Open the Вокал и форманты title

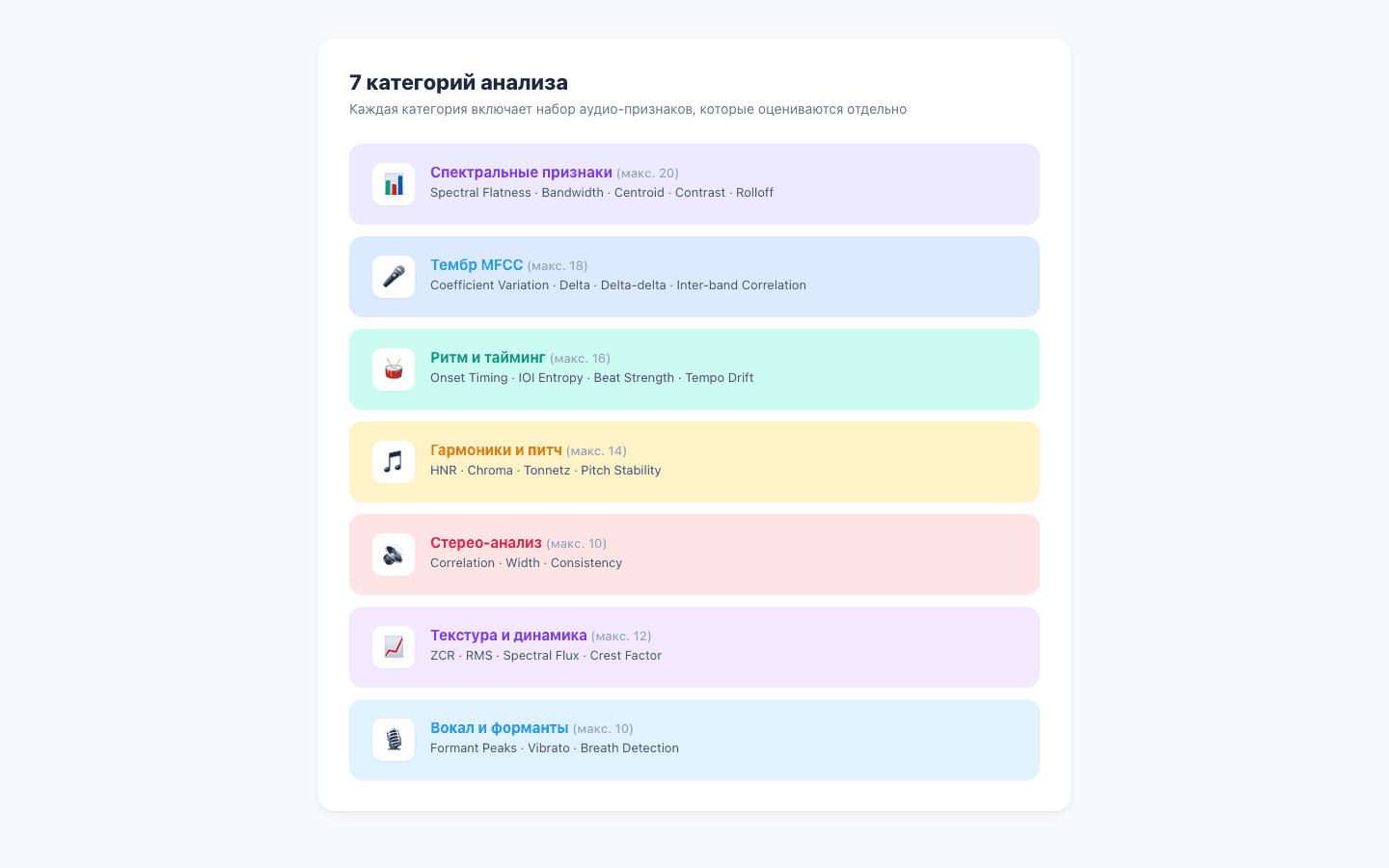499,728
